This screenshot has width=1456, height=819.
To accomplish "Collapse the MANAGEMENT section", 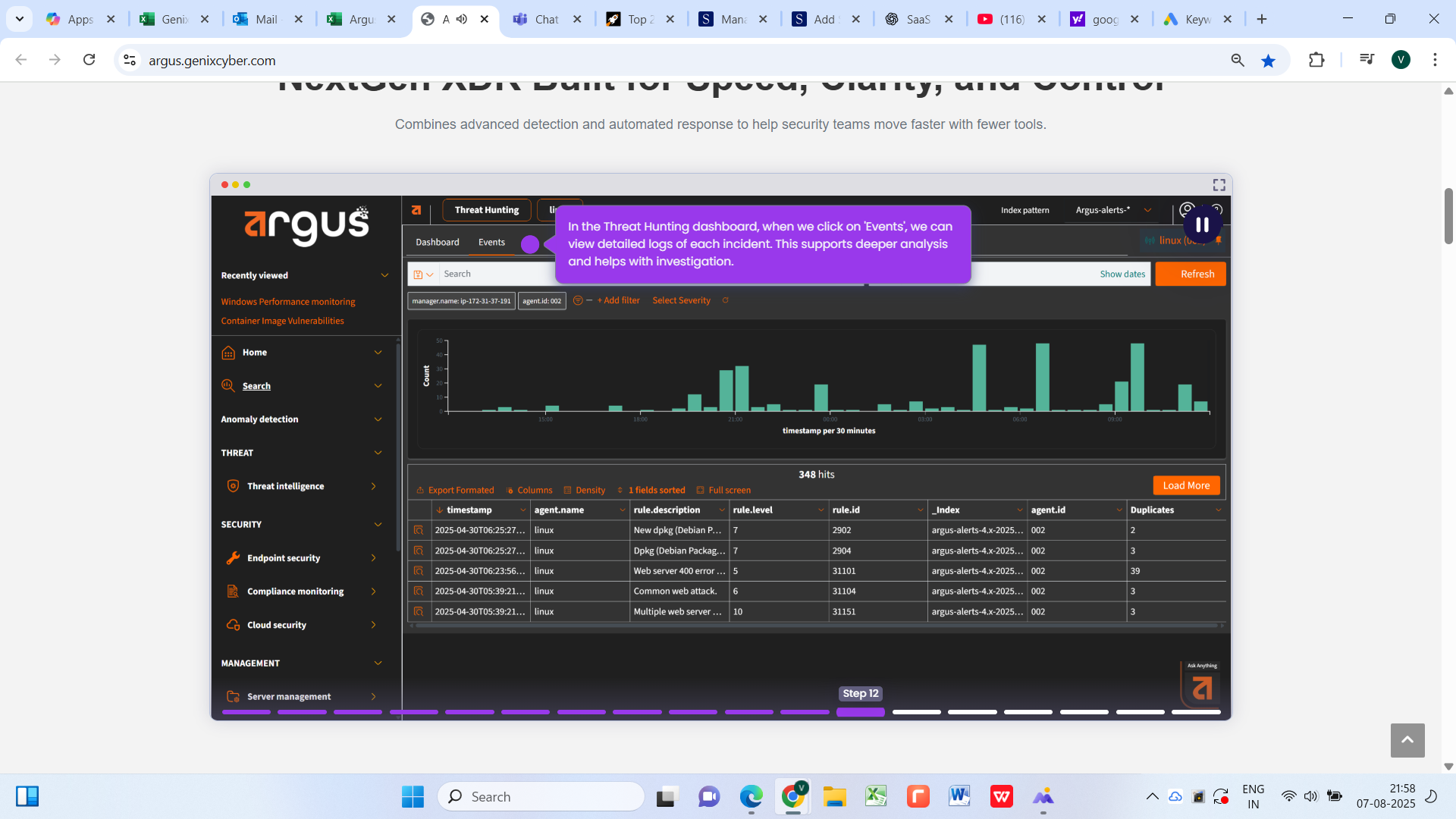I will pos(378,664).
